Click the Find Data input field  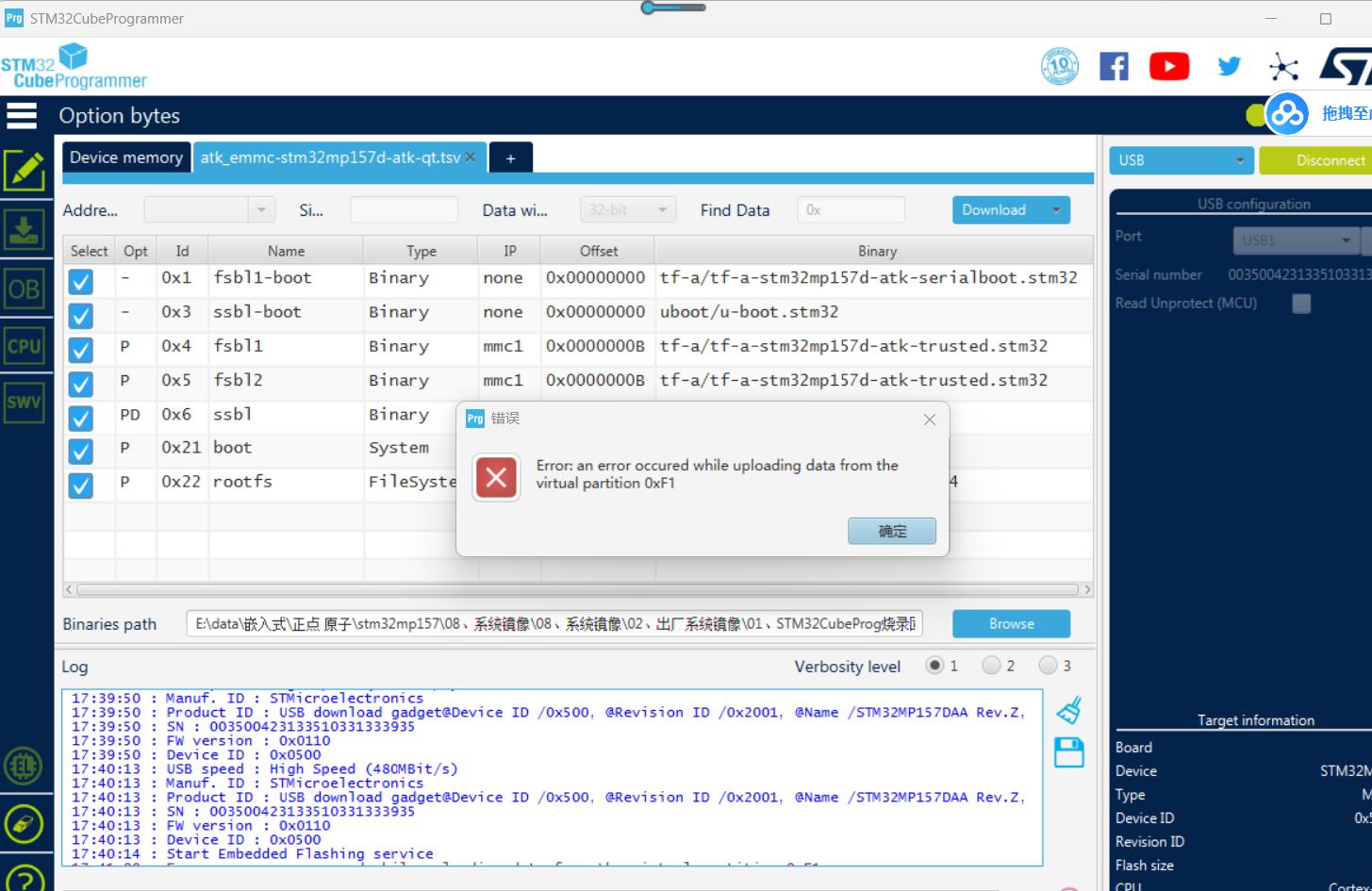(x=851, y=209)
